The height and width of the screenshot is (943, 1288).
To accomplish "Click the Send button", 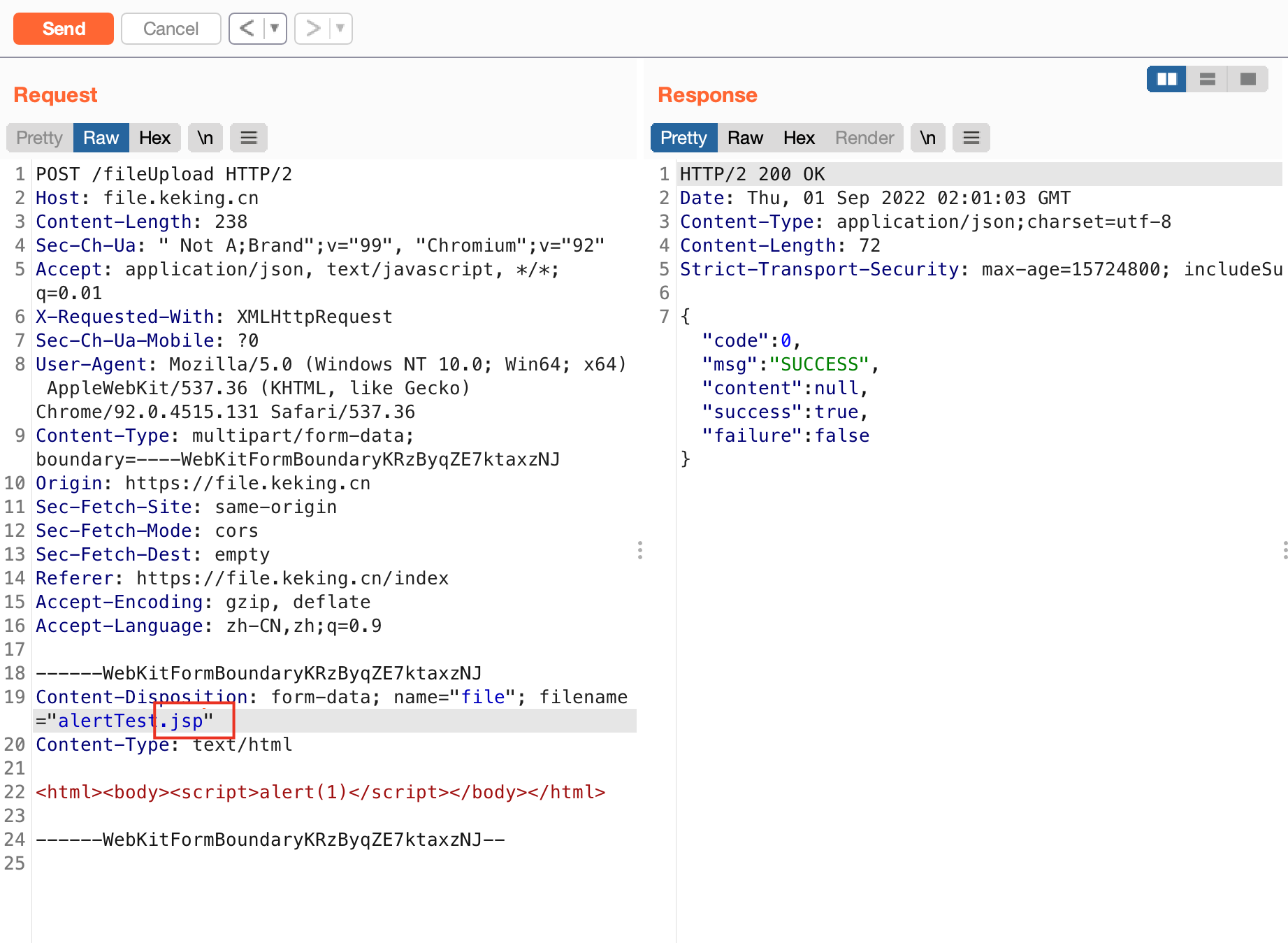I will (x=63, y=29).
